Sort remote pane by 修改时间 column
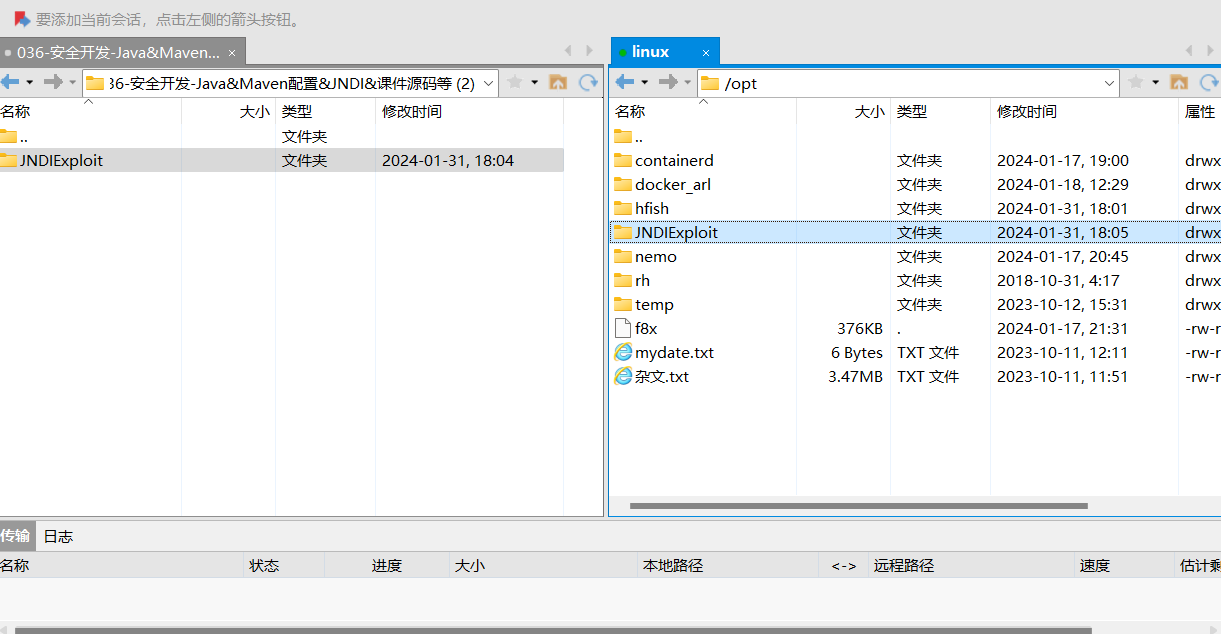 [x=1084, y=111]
